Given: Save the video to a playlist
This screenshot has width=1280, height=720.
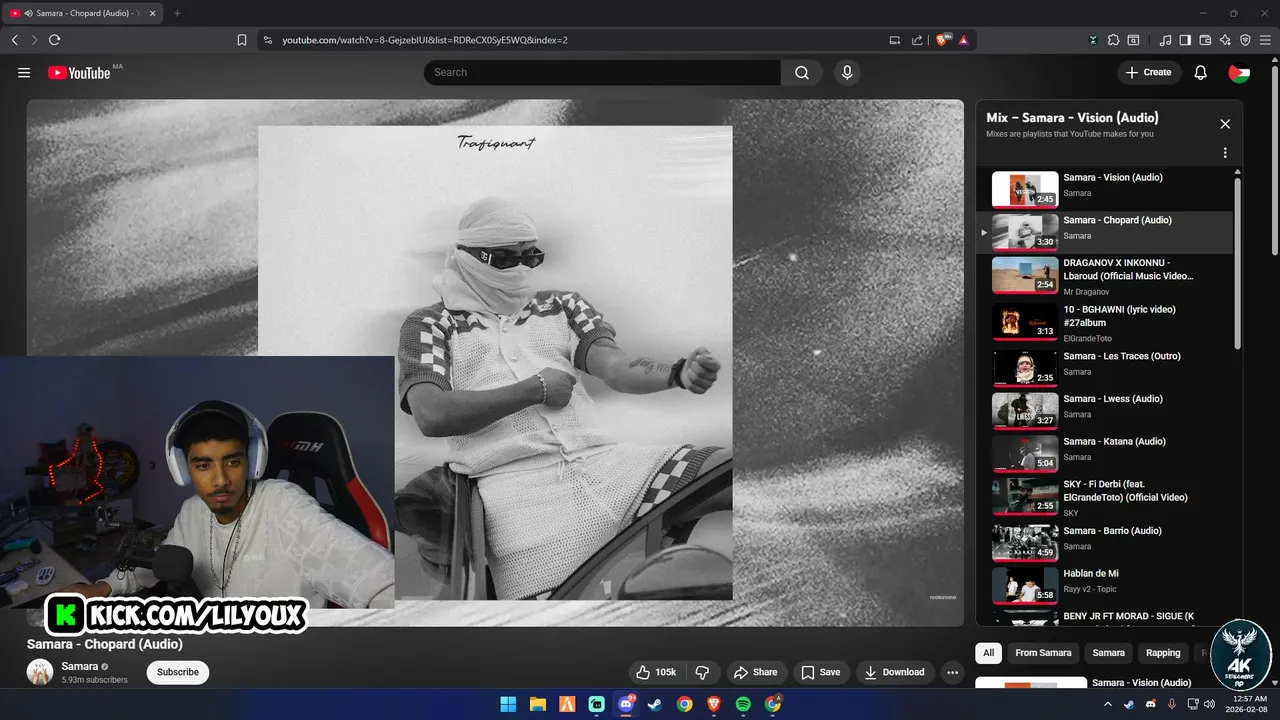Looking at the screenshot, I should [x=821, y=672].
